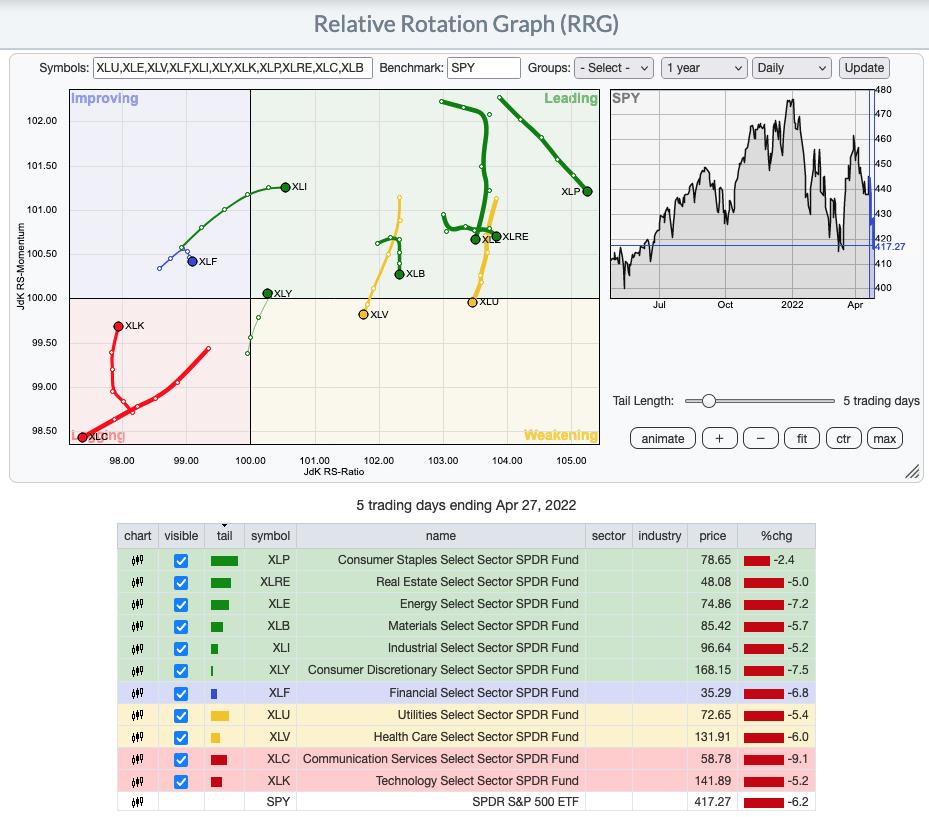The width and height of the screenshot is (929, 817).
Task: Click the XLF blue tail swatch
Action: point(214,693)
